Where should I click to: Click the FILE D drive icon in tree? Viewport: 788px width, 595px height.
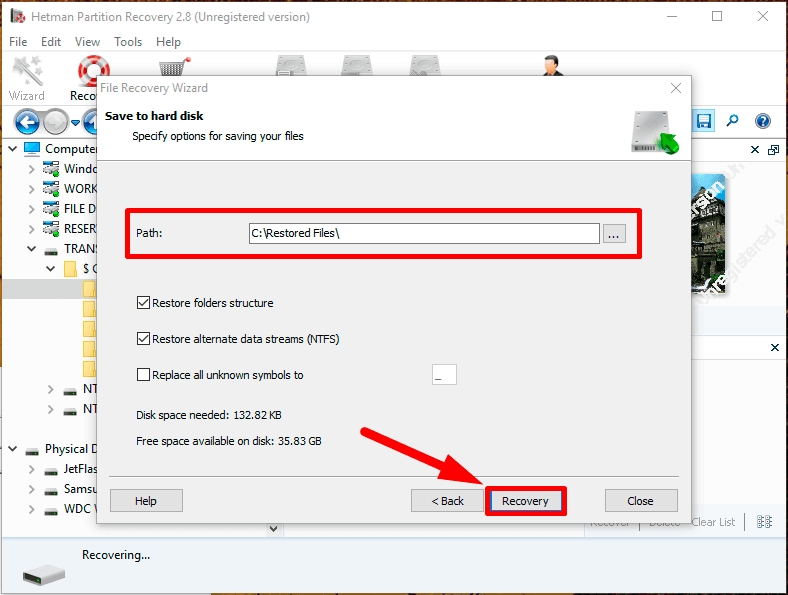click(x=51, y=209)
